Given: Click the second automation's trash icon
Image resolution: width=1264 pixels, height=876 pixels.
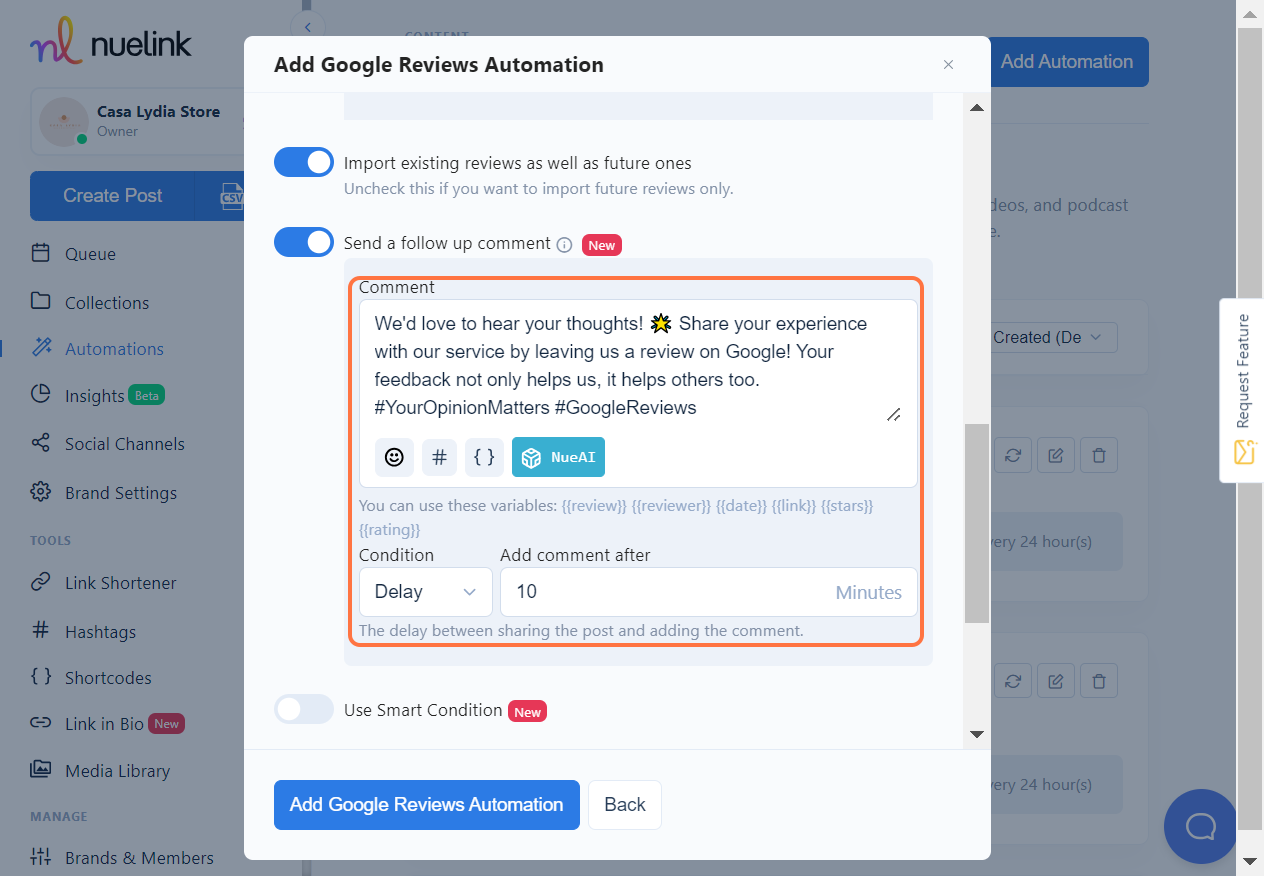Looking at the screenshot, I should click(1099, 682).
